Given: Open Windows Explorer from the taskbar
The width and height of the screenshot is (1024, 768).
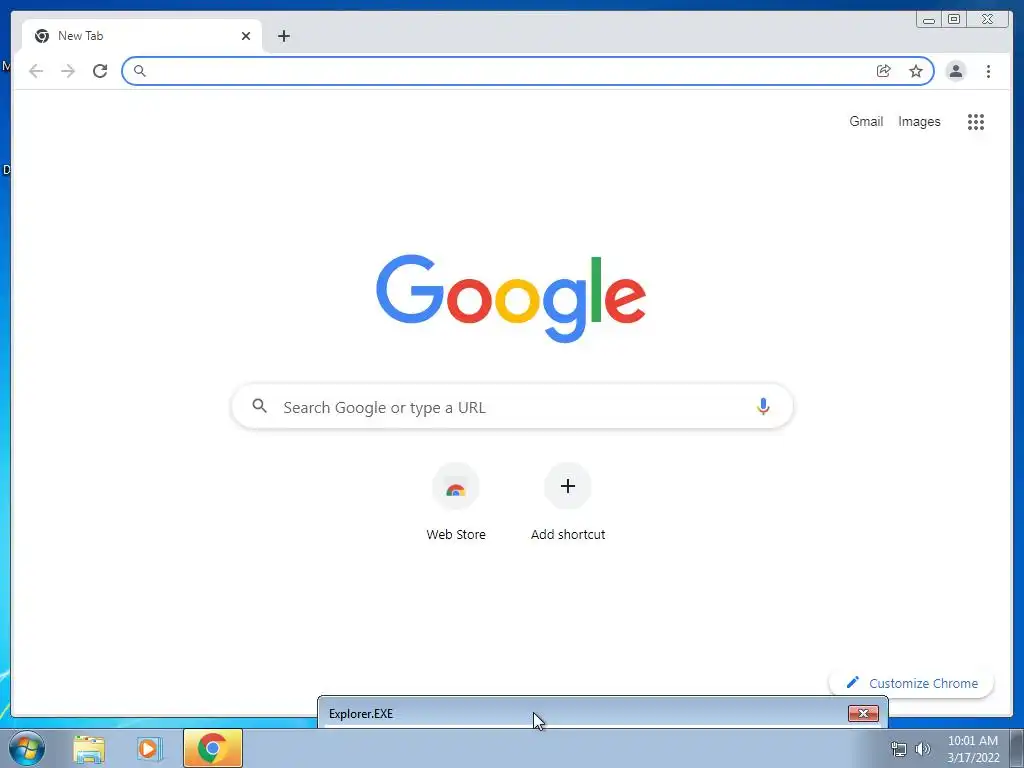Looking at the screenshot, I should (x=89, y=748).
